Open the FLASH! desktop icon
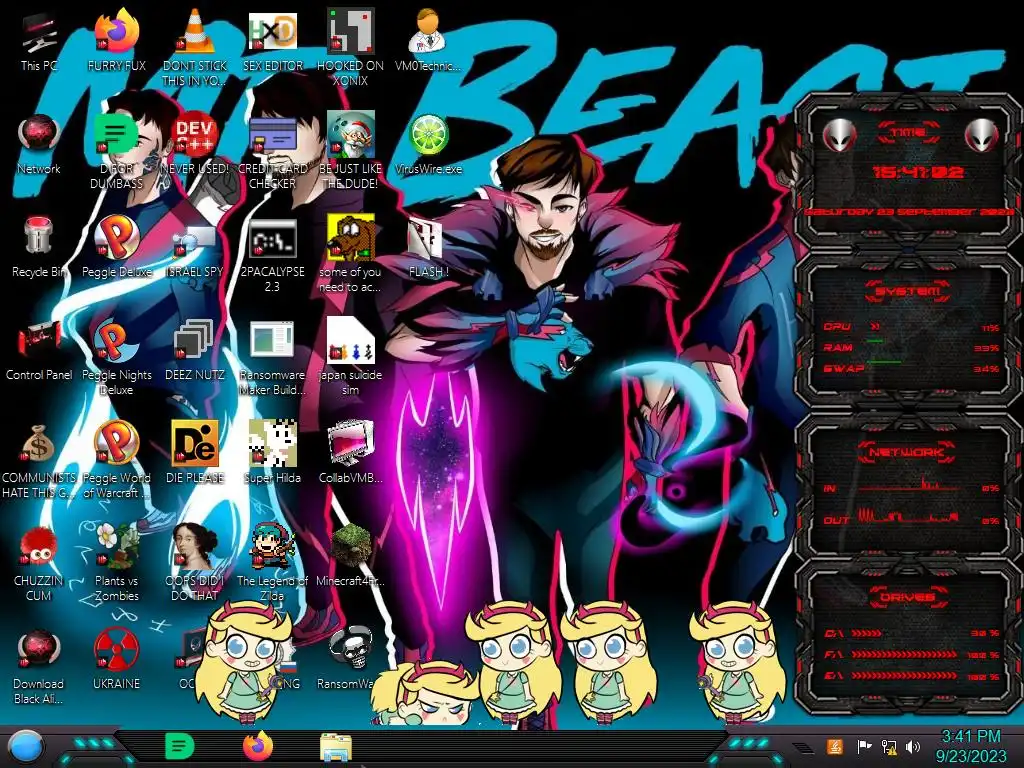This screenshot has height=768, width=1024. pos(424,238)
